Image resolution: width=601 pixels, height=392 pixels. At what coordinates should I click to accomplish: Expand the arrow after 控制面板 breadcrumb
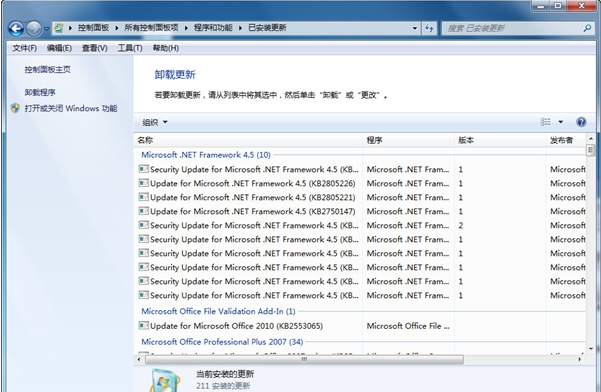[117, 28]
